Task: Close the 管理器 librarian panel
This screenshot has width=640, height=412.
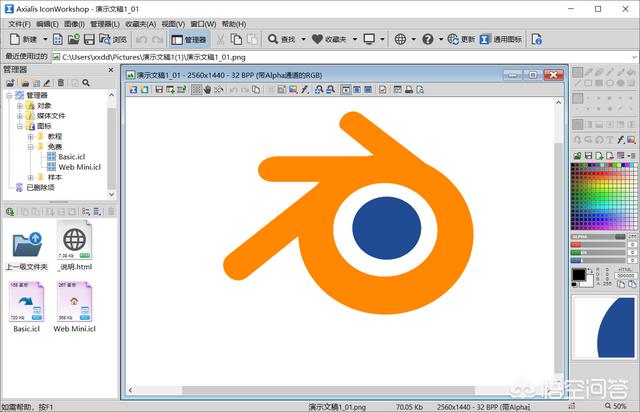Action: [111, 70]
